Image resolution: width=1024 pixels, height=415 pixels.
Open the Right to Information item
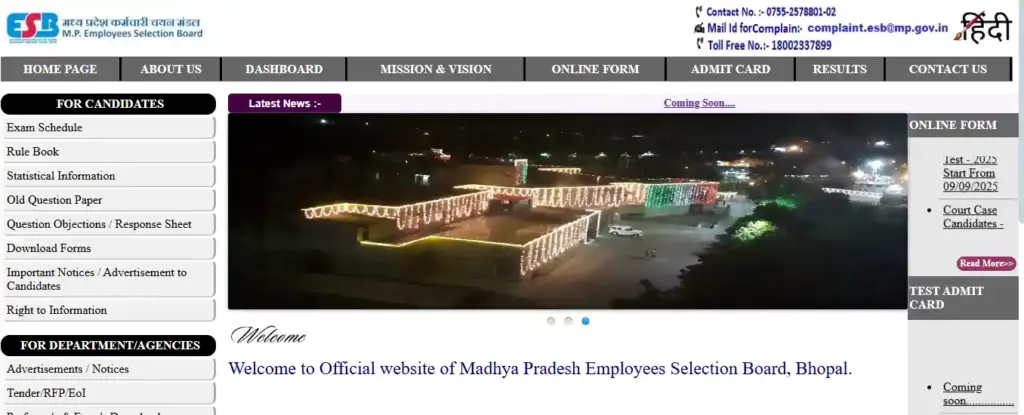pos(108,310)
